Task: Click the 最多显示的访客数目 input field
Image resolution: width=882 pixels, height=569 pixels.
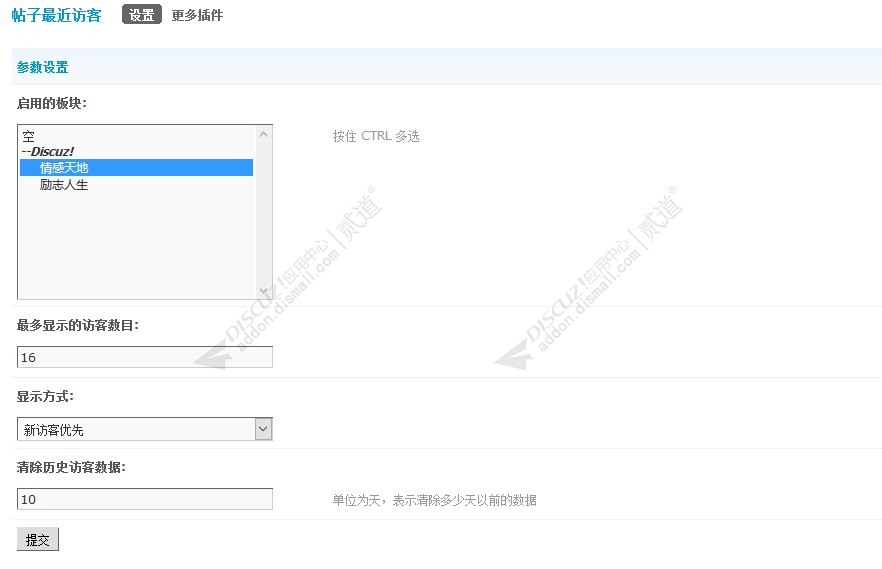Action: tap(145, 357)
